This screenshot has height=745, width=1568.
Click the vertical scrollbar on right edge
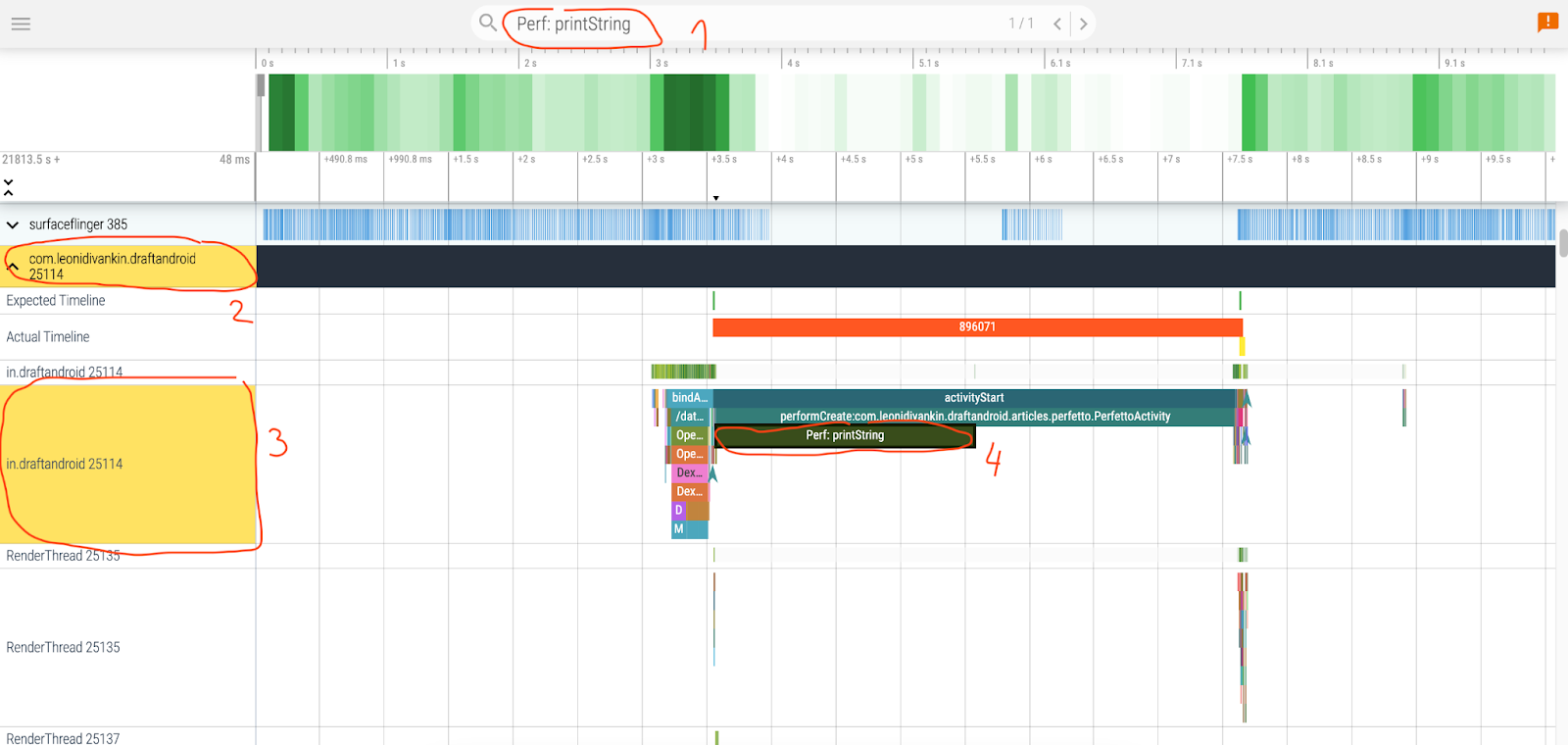pos(1563,242)
